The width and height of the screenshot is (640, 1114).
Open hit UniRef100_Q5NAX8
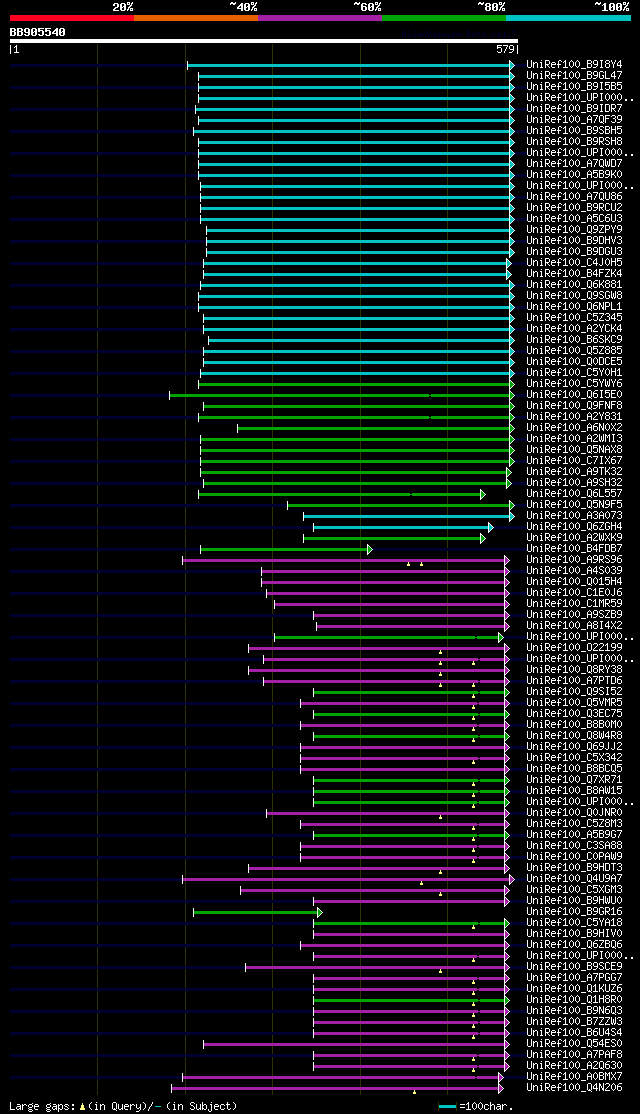pyautogui.click(x=574, y=450)
